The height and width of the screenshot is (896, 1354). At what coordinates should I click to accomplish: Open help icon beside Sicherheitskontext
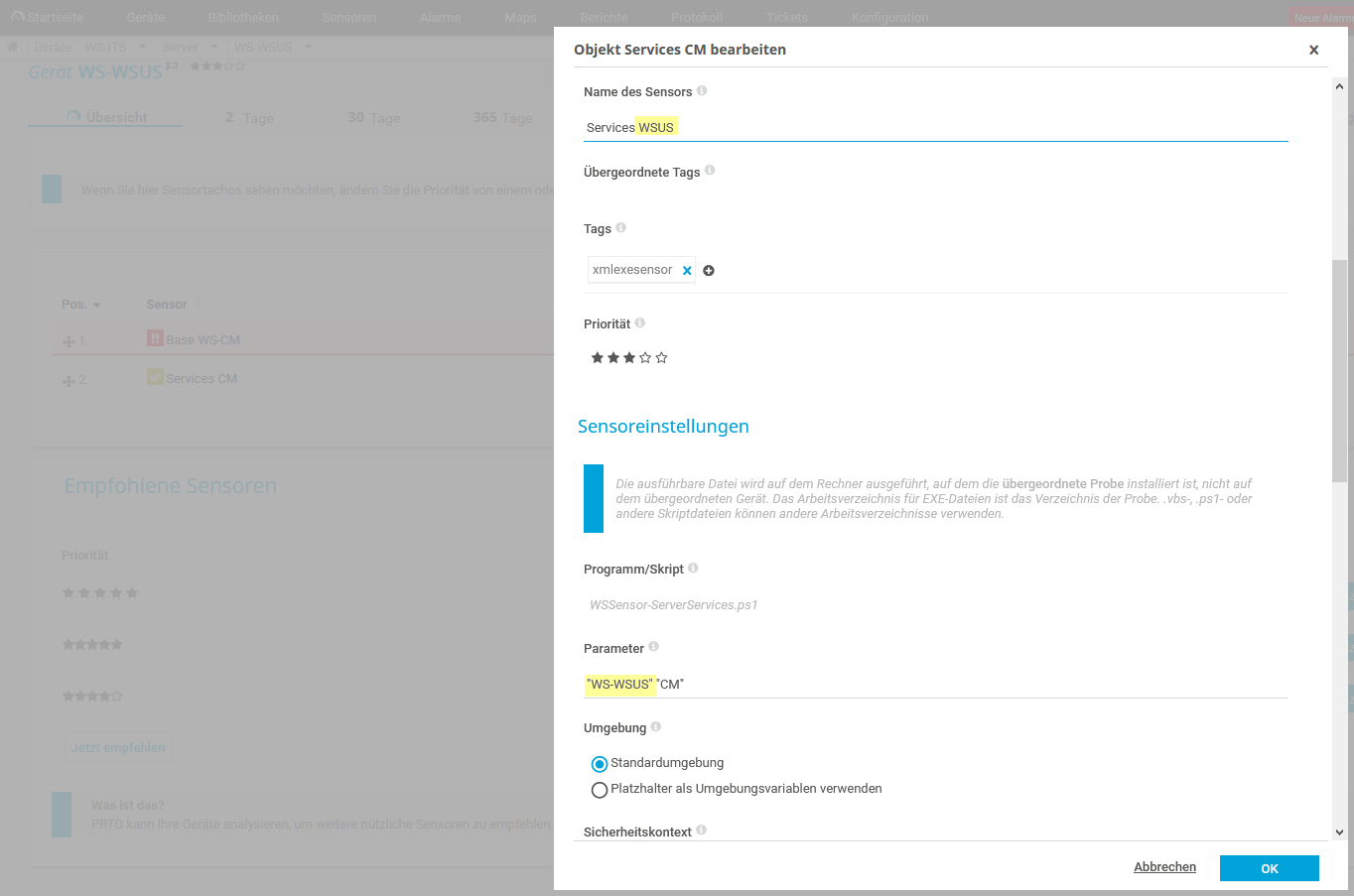tap(701, 830)
